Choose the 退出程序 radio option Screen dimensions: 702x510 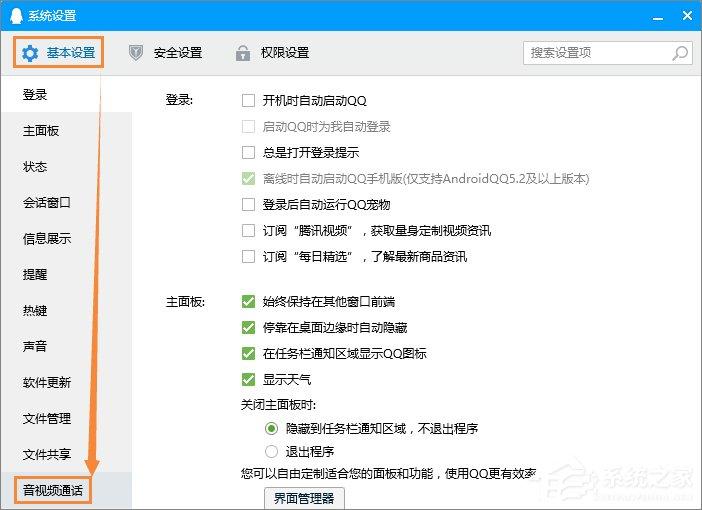pyautogui.click(x=271, y=451)
